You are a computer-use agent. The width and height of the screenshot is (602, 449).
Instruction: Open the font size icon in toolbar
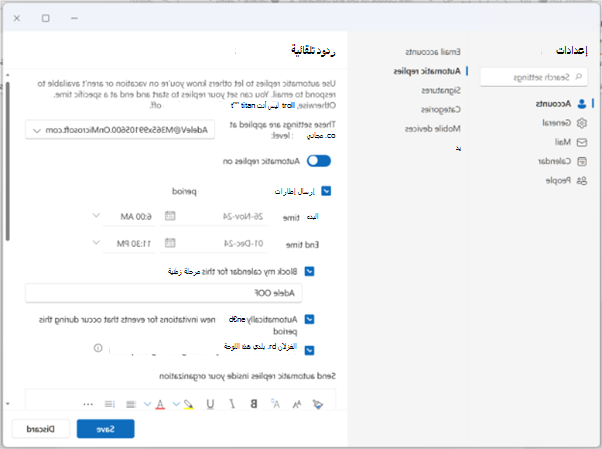pyautogui.click(x=297, y=404)
